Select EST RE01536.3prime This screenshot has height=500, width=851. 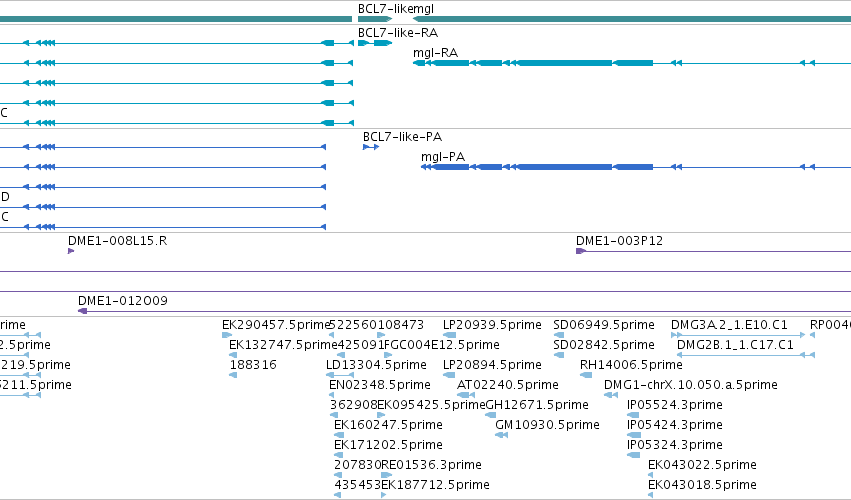pos(431,465)
